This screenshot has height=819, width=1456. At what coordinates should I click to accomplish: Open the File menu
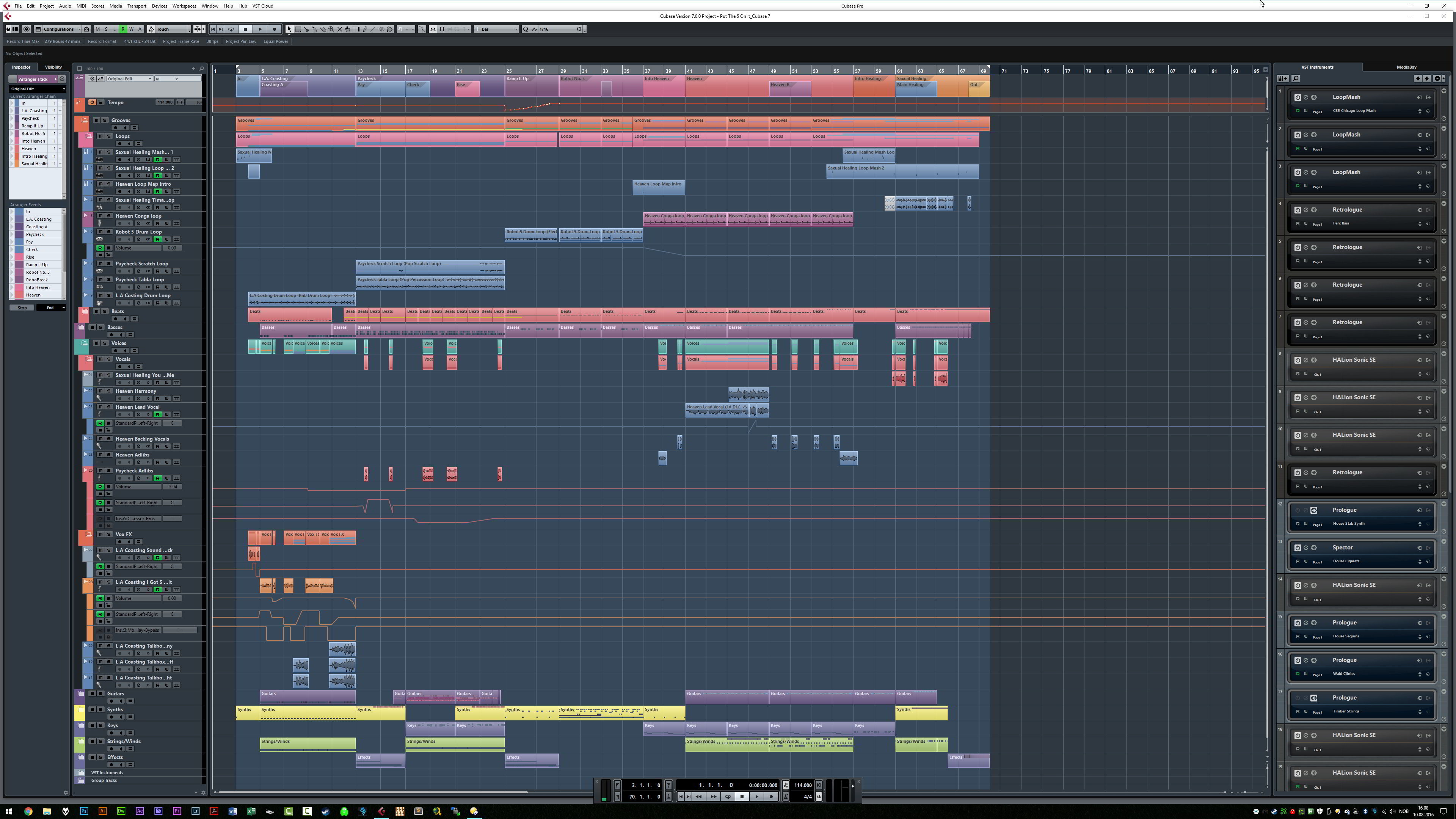point(18,6)
